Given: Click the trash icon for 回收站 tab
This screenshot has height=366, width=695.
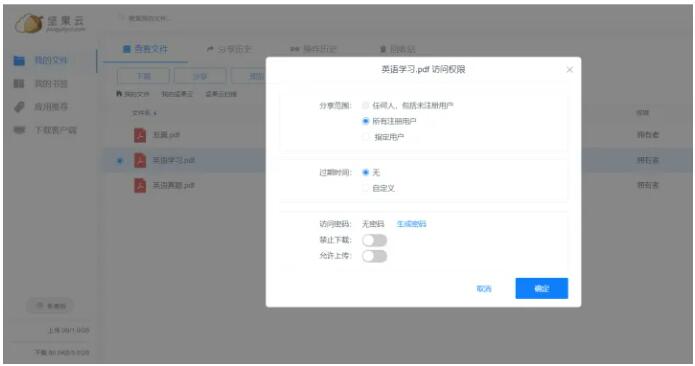Looking at the screenshot, I should 383,49.
